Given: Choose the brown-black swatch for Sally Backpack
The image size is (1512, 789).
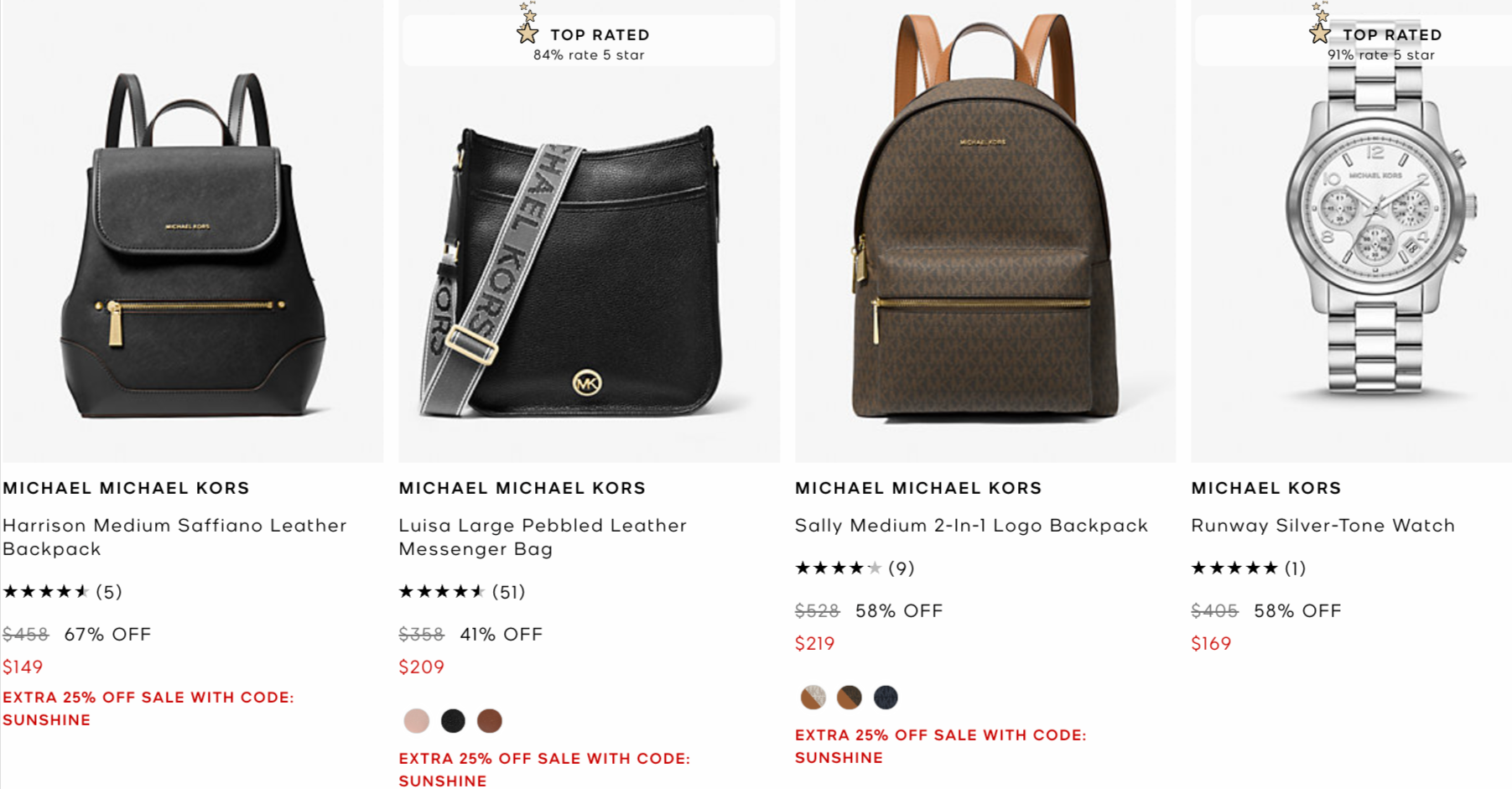Looking at the screenshot, I should click(x=850, y=697).
